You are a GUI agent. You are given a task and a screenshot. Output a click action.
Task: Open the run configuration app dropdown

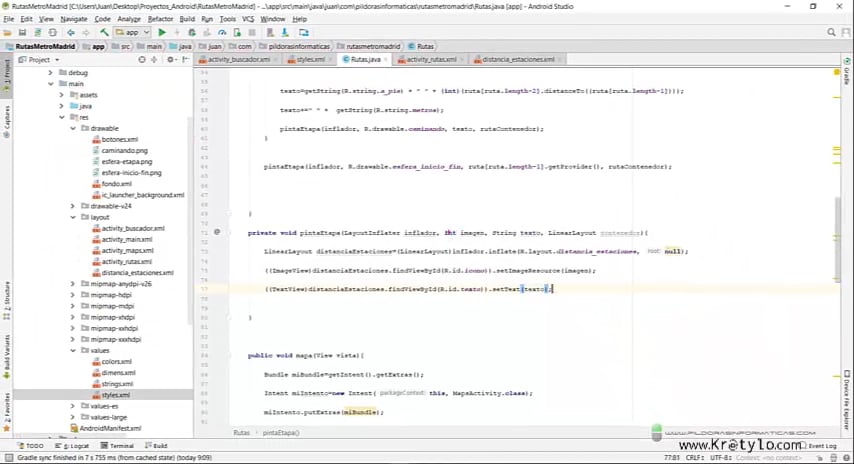(132, 33)
